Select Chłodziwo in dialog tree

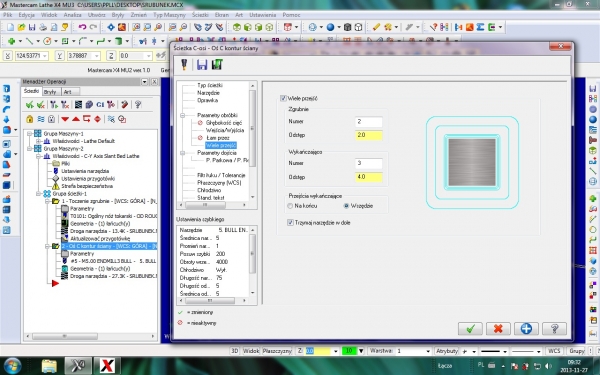[x=209, y=190]
